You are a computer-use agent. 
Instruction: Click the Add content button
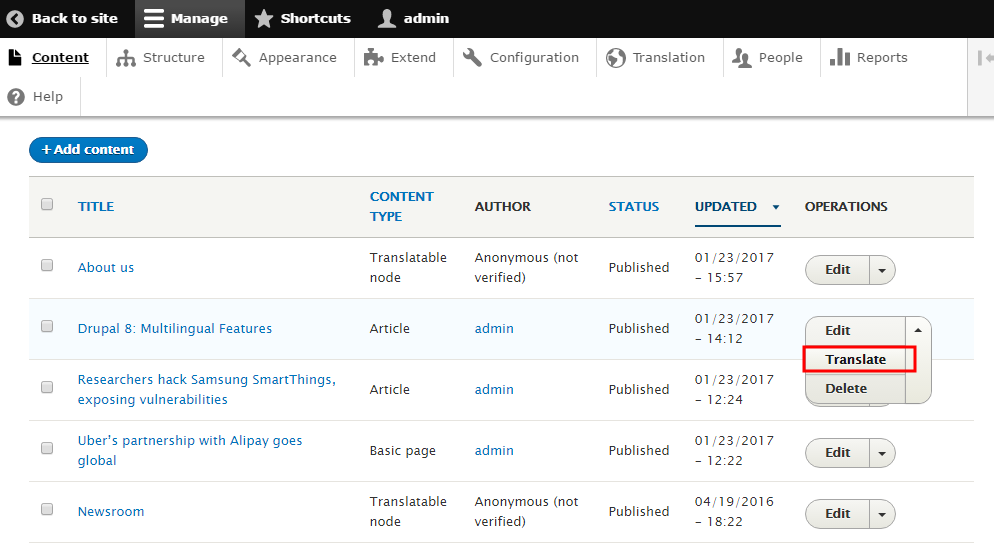[x=88, y=150]
